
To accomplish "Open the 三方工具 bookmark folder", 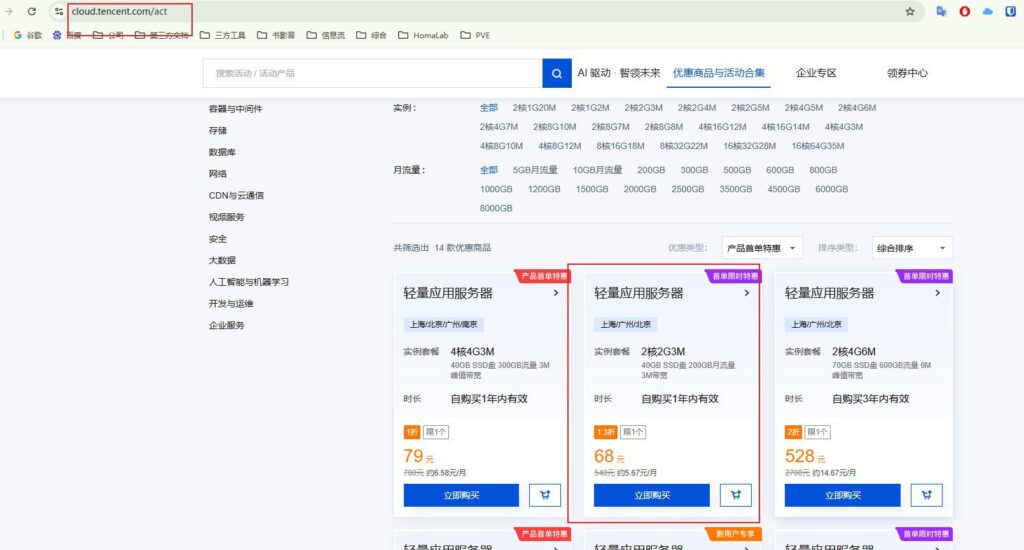I will coord(223,35).
